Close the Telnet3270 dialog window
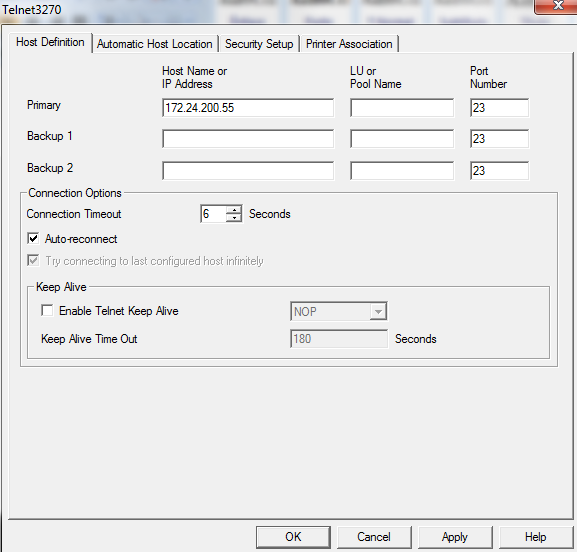The height and width of the screenshot is (552, 577). [557, 6]
